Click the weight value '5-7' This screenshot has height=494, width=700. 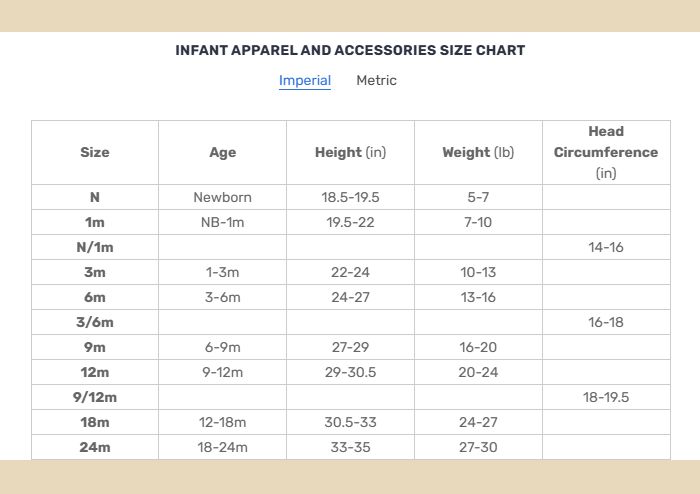478,197
